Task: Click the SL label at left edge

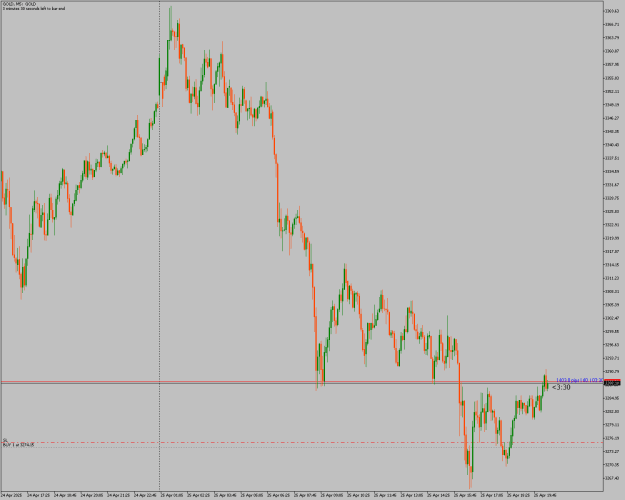Action: coord(5,440)
